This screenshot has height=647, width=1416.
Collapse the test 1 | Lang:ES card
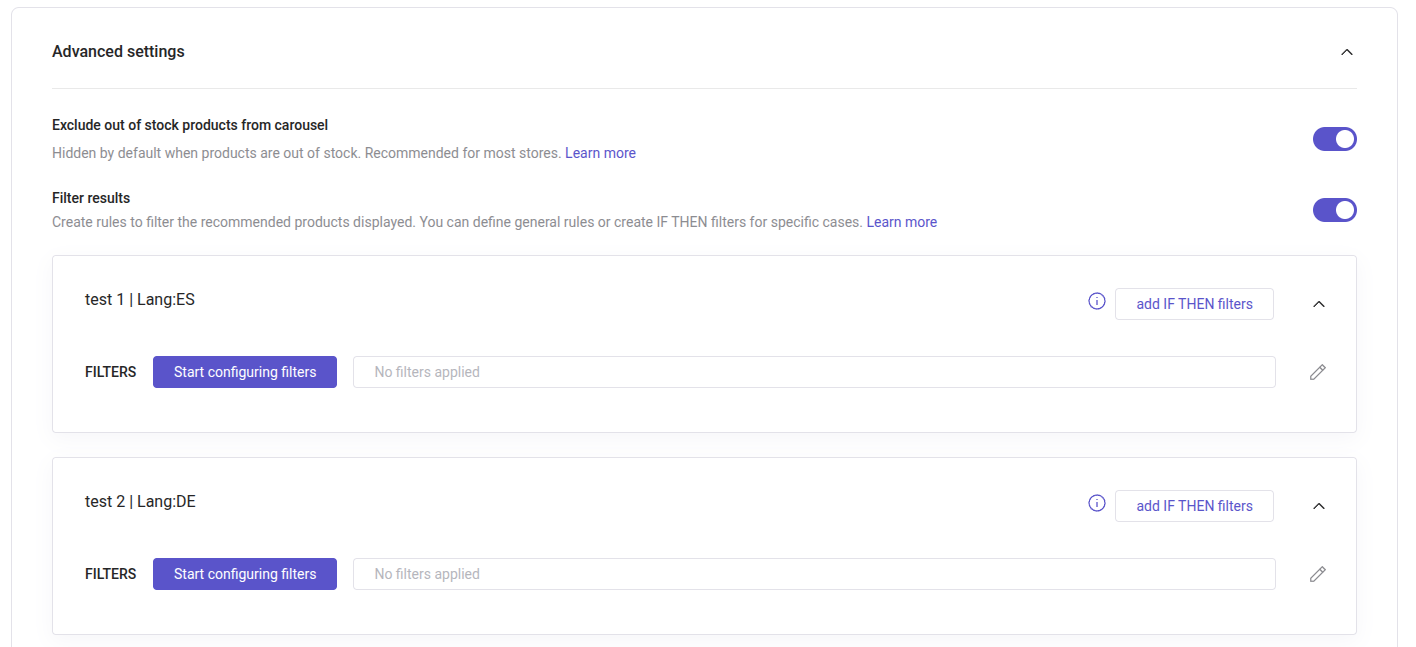click(1319, 304)
